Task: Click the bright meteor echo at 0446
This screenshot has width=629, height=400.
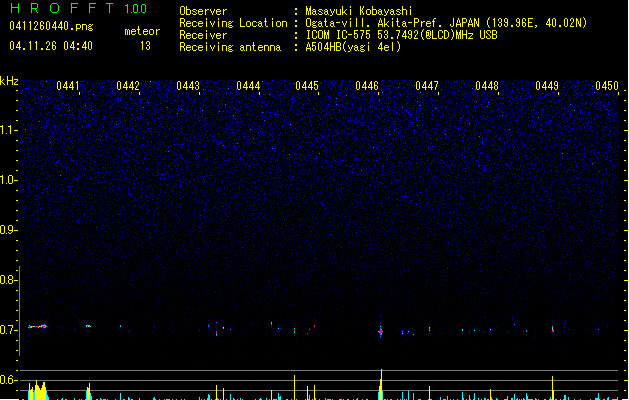Action: click(x=381, y=331)
